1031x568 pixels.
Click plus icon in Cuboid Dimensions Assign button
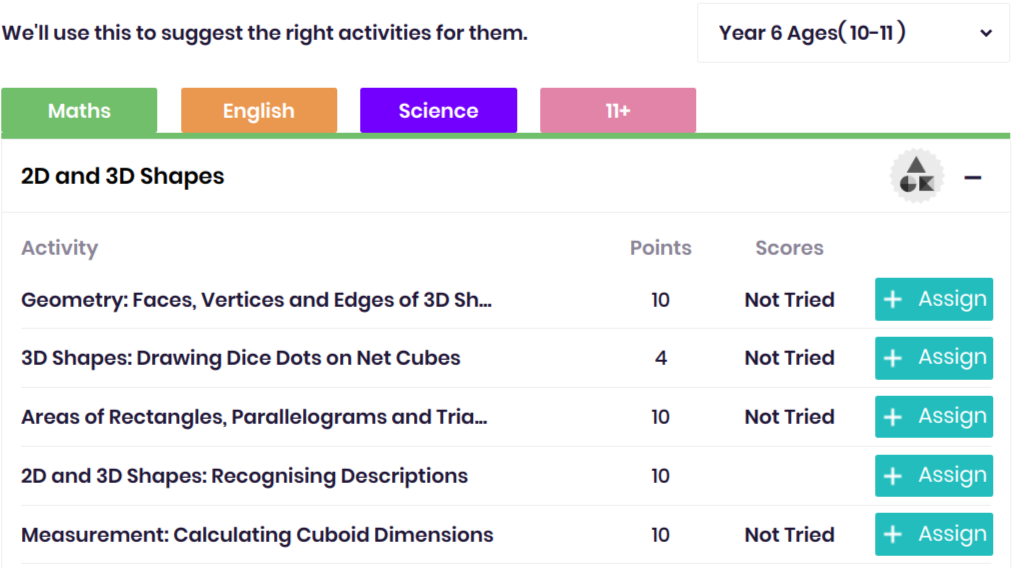click(892, 534)
